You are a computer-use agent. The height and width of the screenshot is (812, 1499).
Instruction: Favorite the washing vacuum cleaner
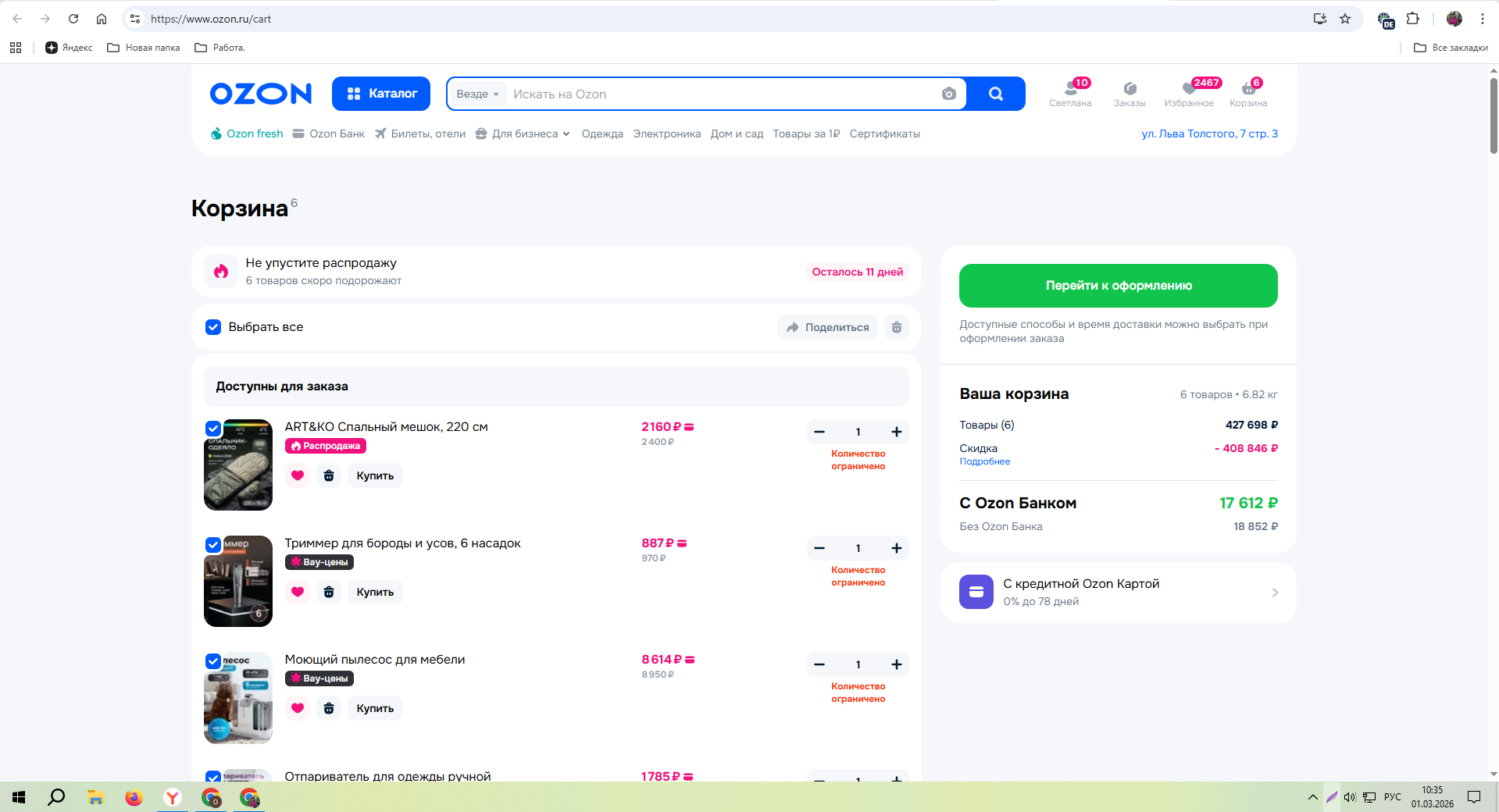click(x=298, y=708)
